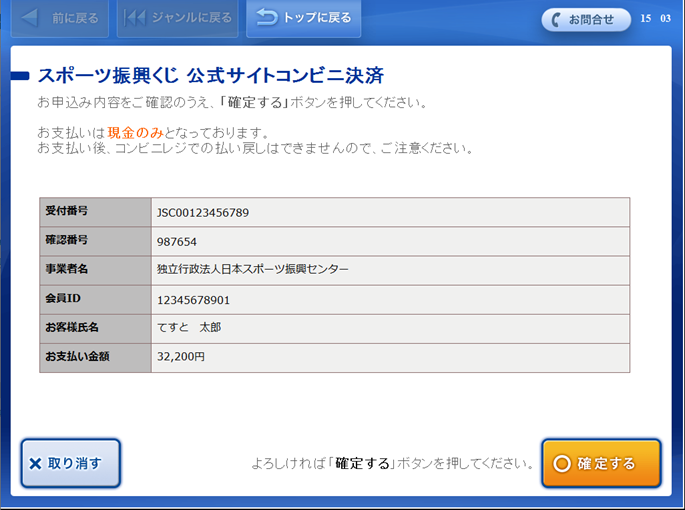Click the receipt number JSC00123456789
685x510 pixels.
point(203,213)
